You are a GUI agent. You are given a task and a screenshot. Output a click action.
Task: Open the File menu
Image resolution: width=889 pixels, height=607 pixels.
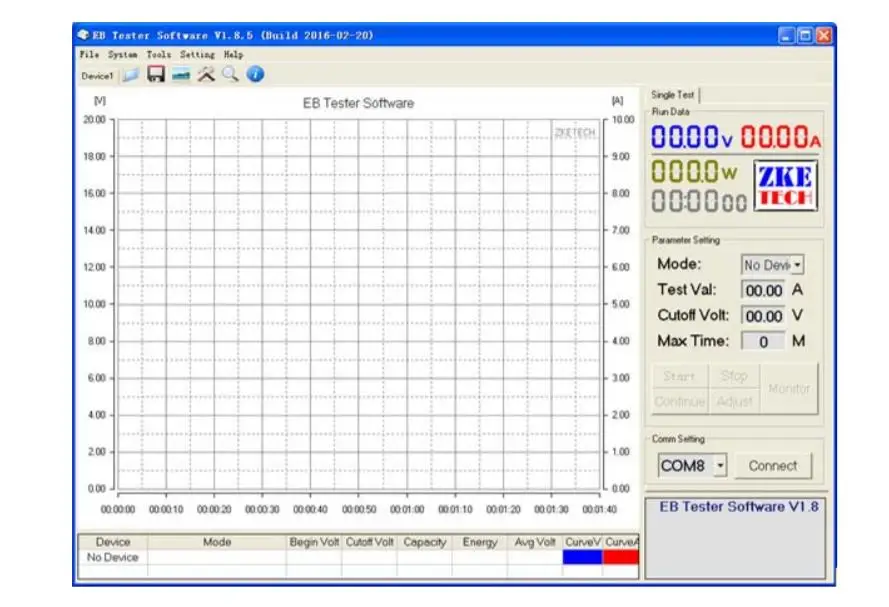89,54
